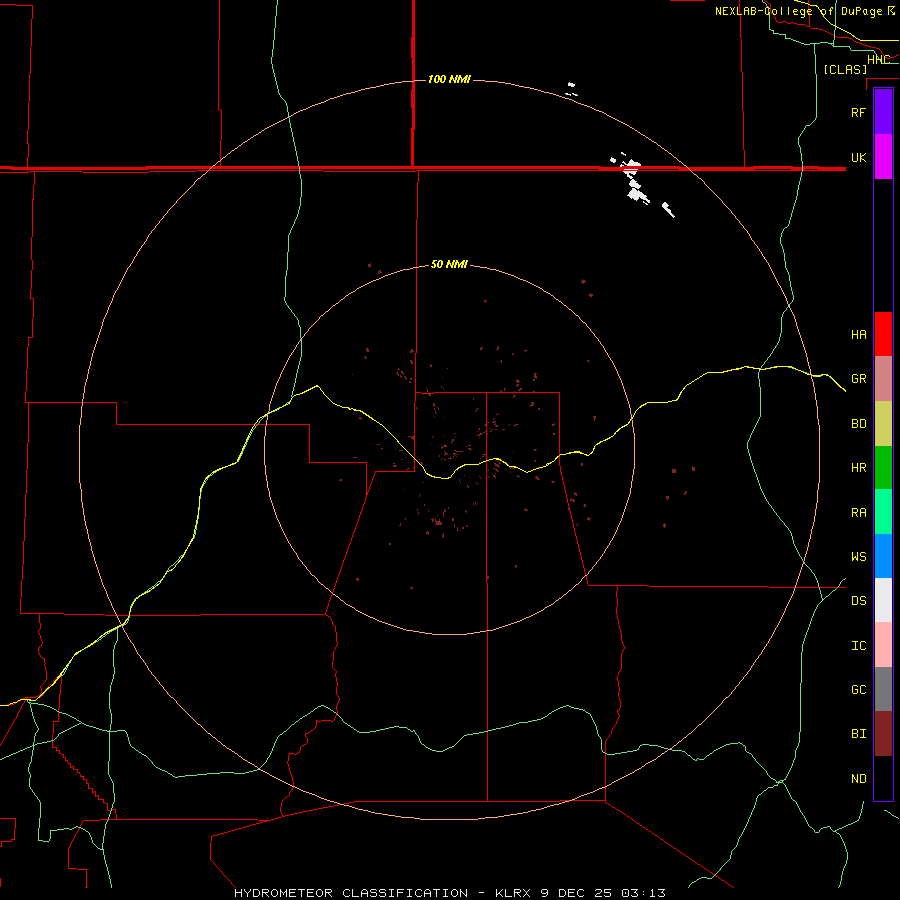
Task: Click the HHC product code label
Action: tap(878, 60)
